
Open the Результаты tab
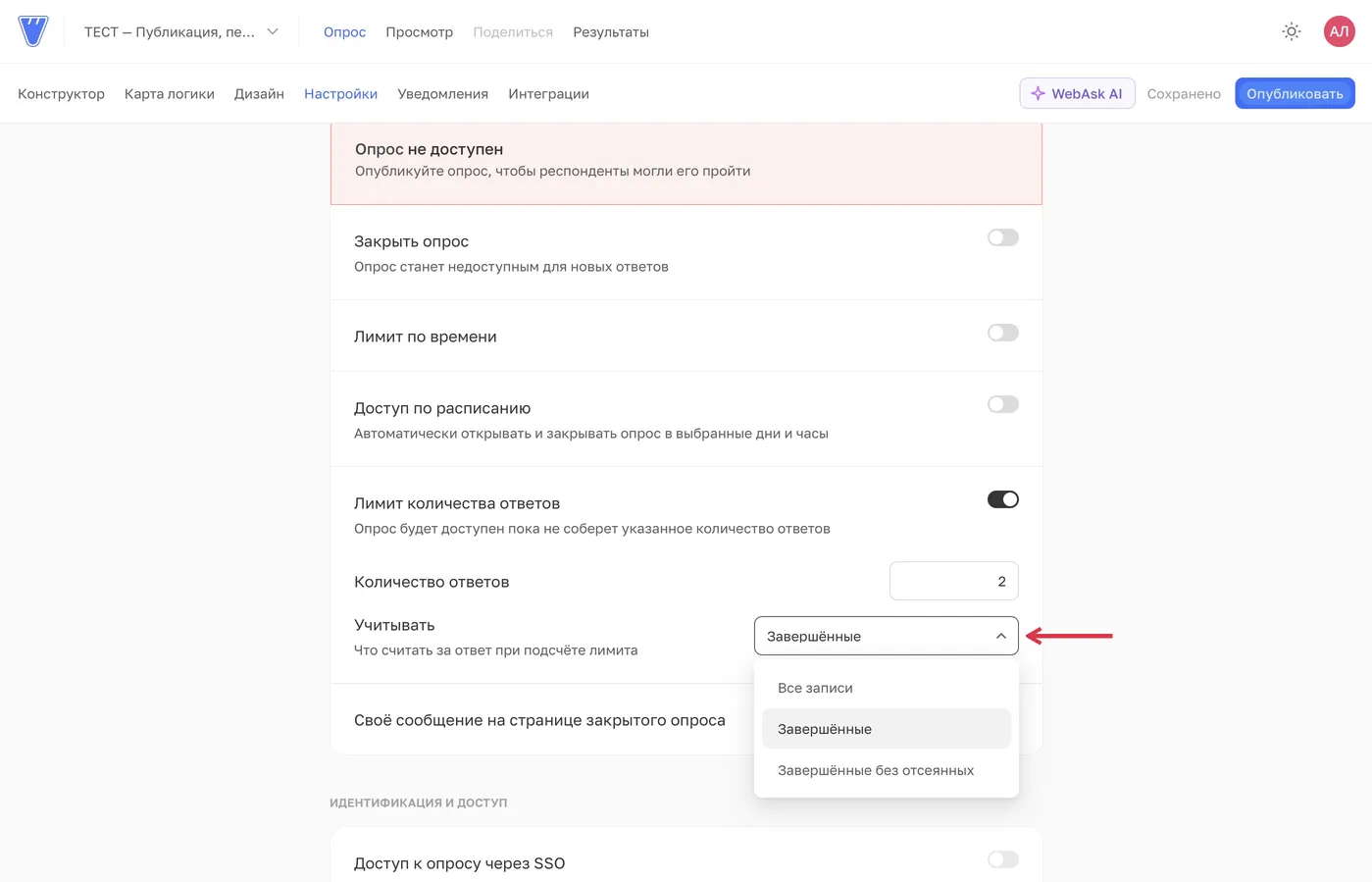pyautogui.click(x=611, y=31)
